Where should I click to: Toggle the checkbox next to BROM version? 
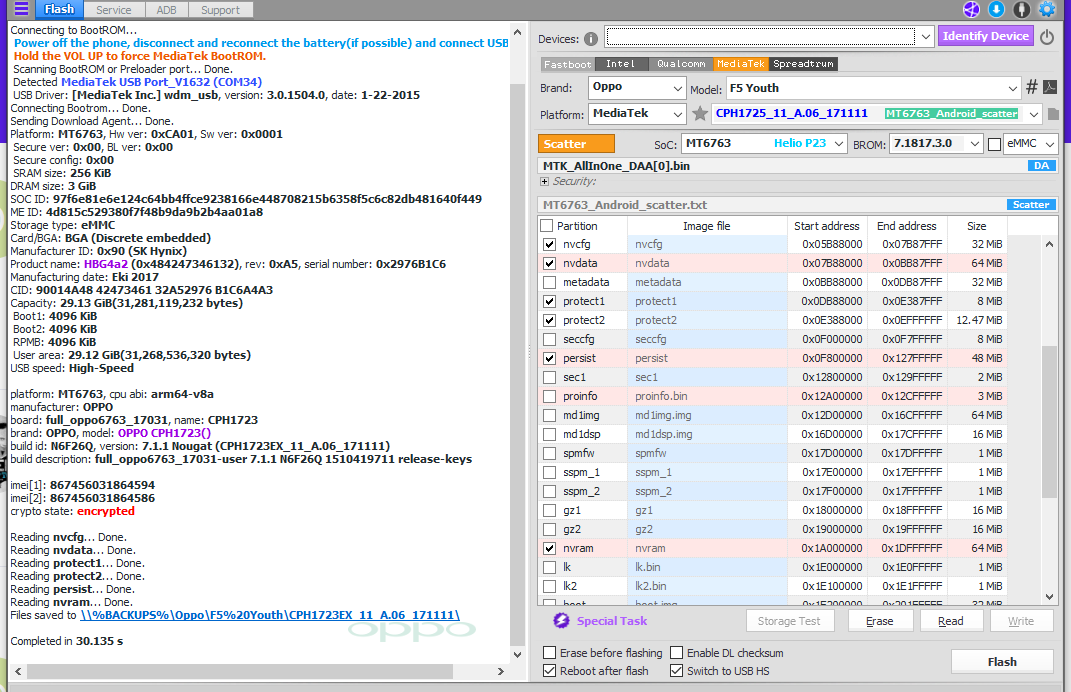[x=994, y=144]
